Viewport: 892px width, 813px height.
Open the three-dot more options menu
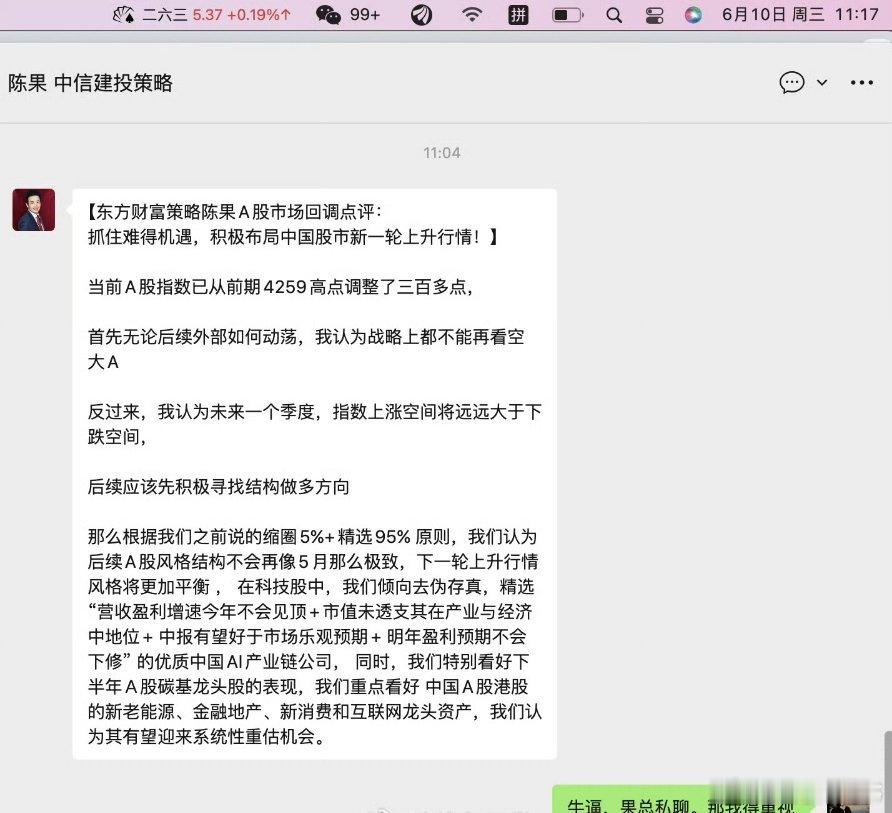pyautogui.click(x=861, y=82)
